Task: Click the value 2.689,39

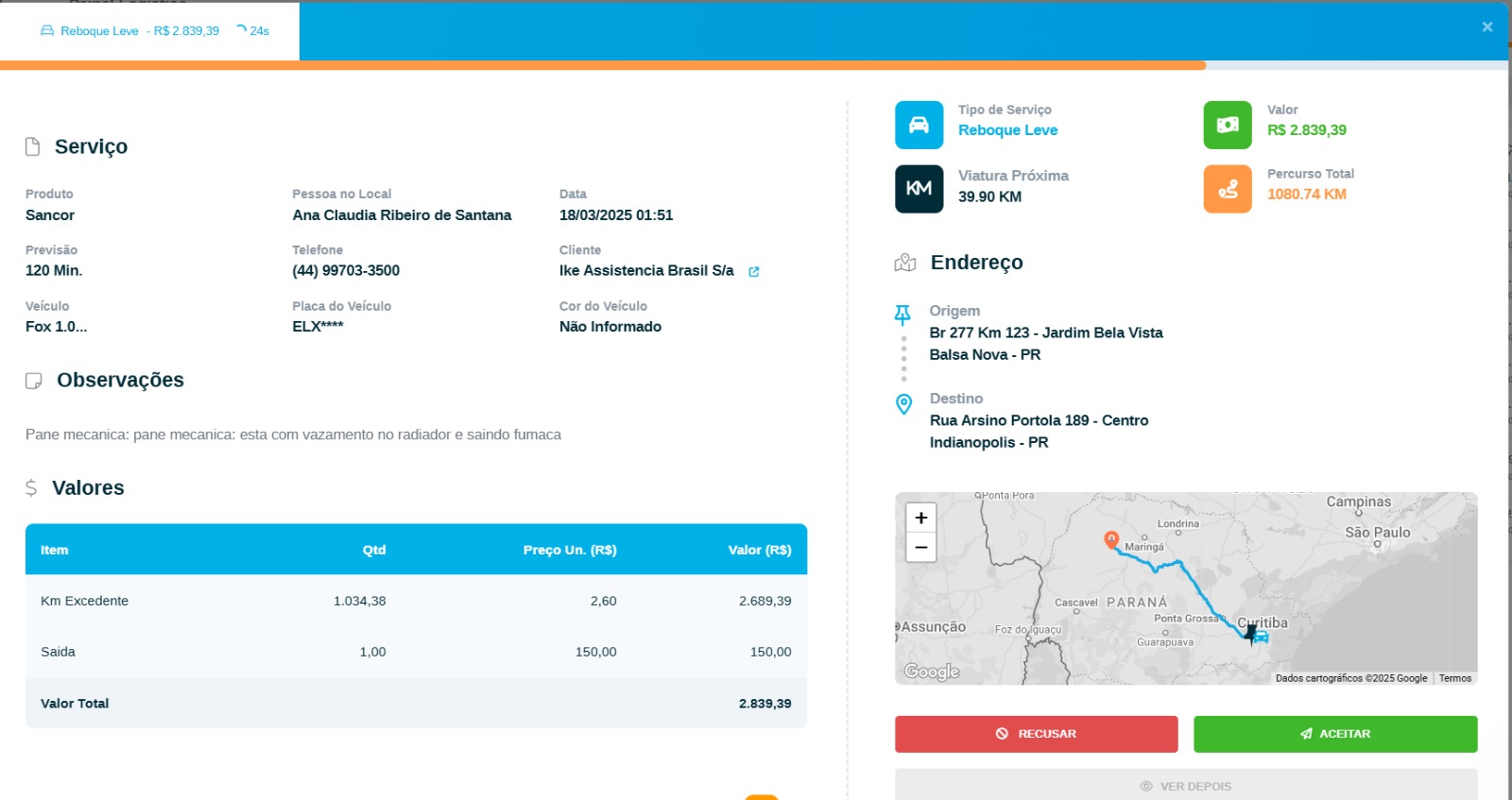Action: point(765,601)
